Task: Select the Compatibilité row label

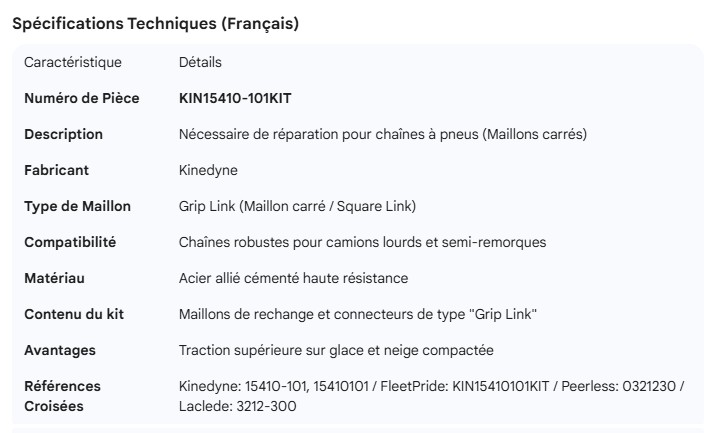Action: point(70,242)
